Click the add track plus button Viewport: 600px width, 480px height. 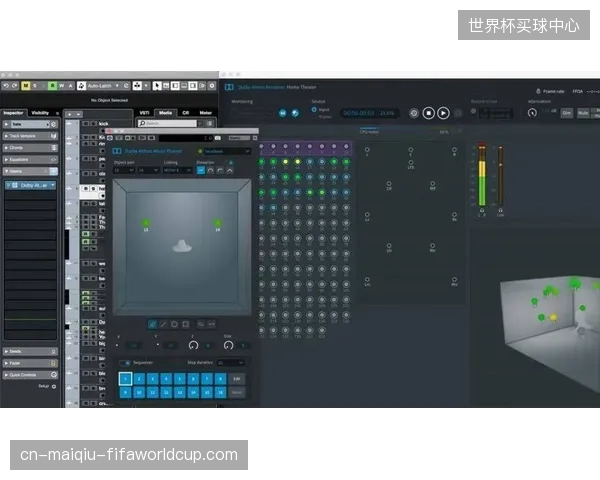[x=69, y=114]
